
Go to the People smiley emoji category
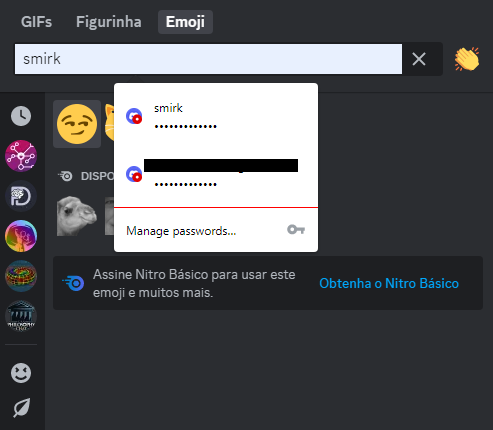pyautogui.click(x=21, y=373)
